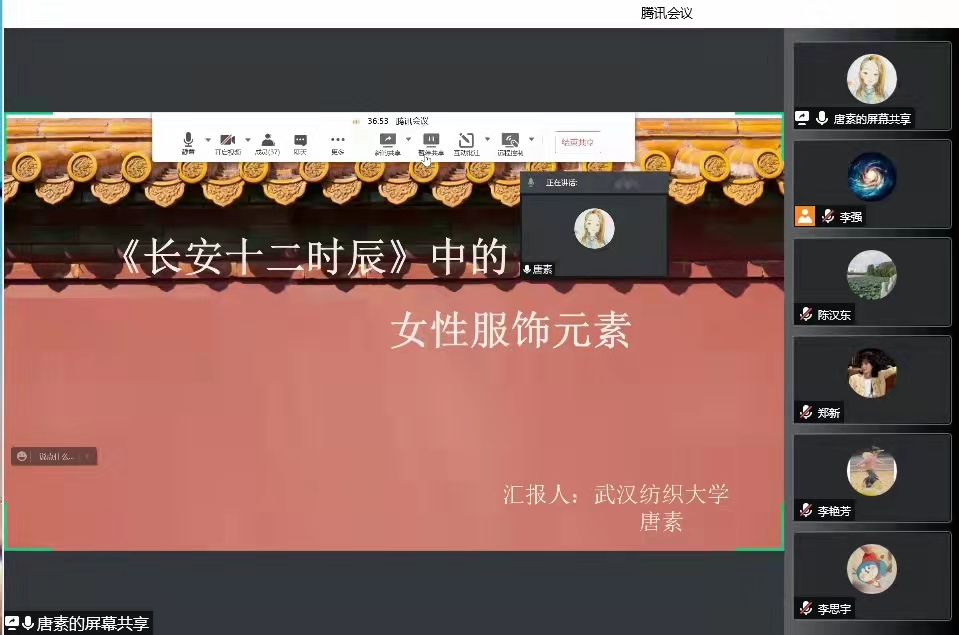The image size is (959, 635).
Task: Mute the microphone in the sharing toolbar
Action: 188,142
